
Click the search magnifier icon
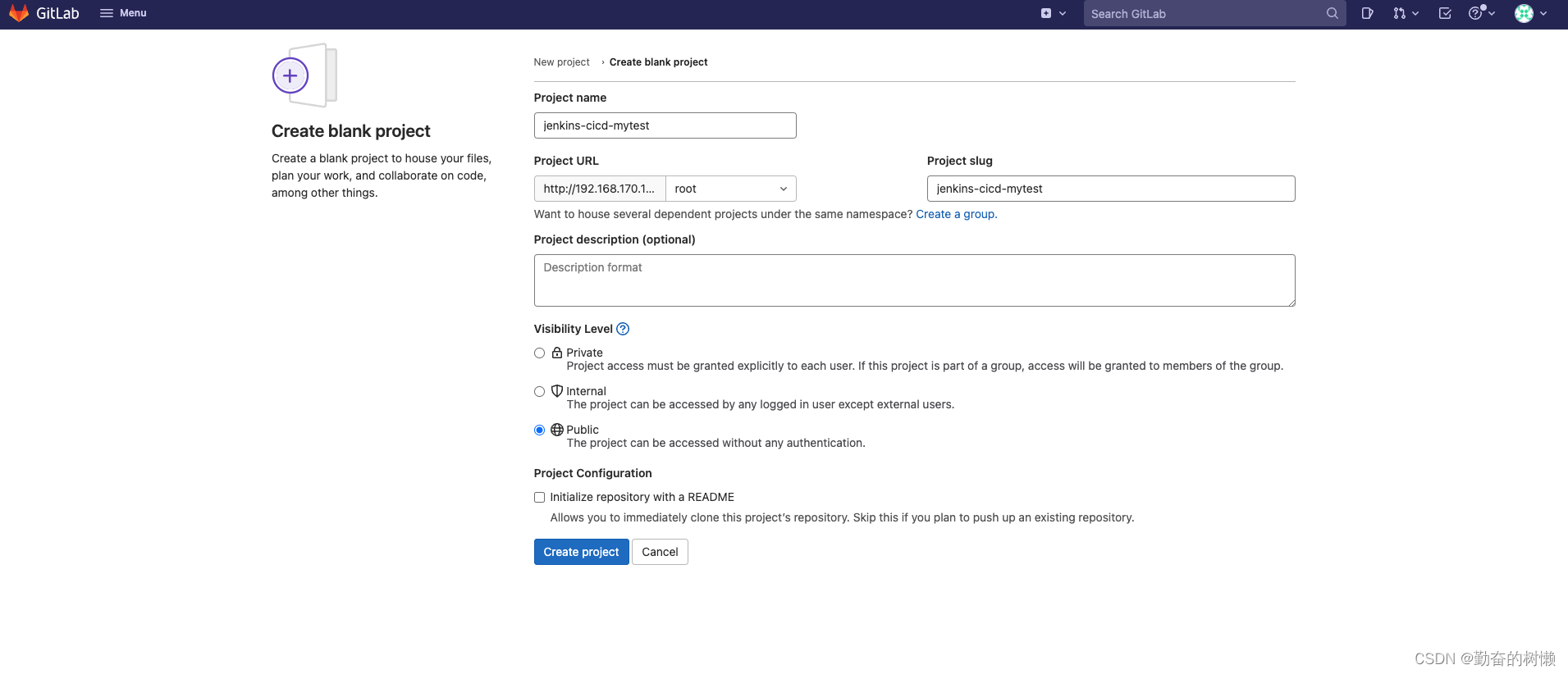(x=1332, y=13)
